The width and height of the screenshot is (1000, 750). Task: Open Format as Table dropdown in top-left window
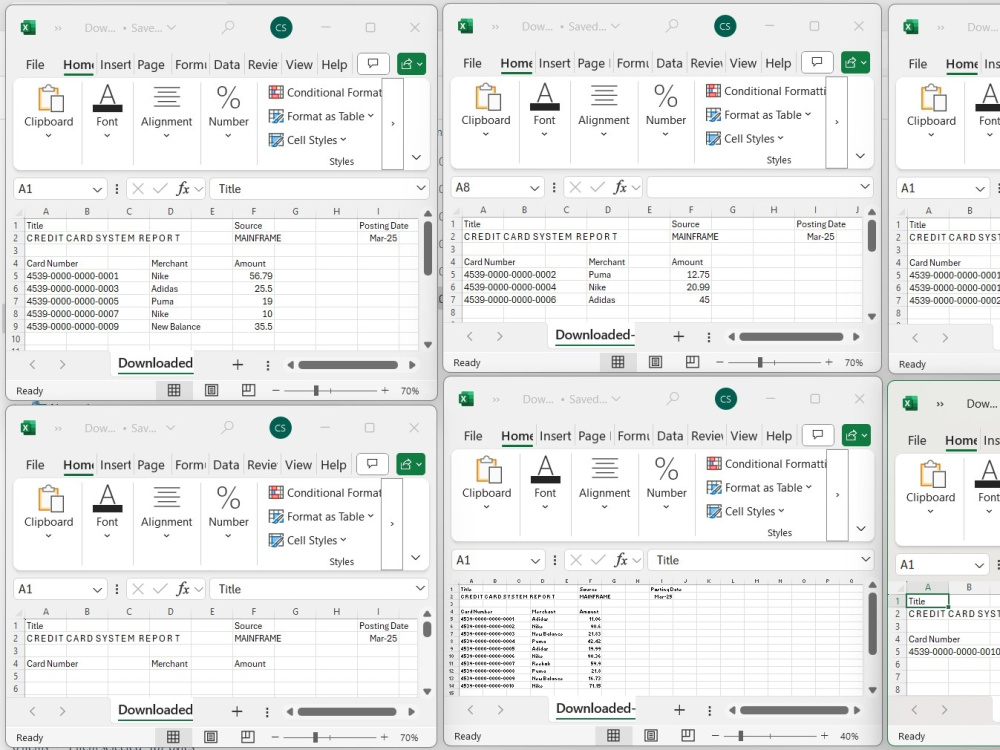[321, 116]
